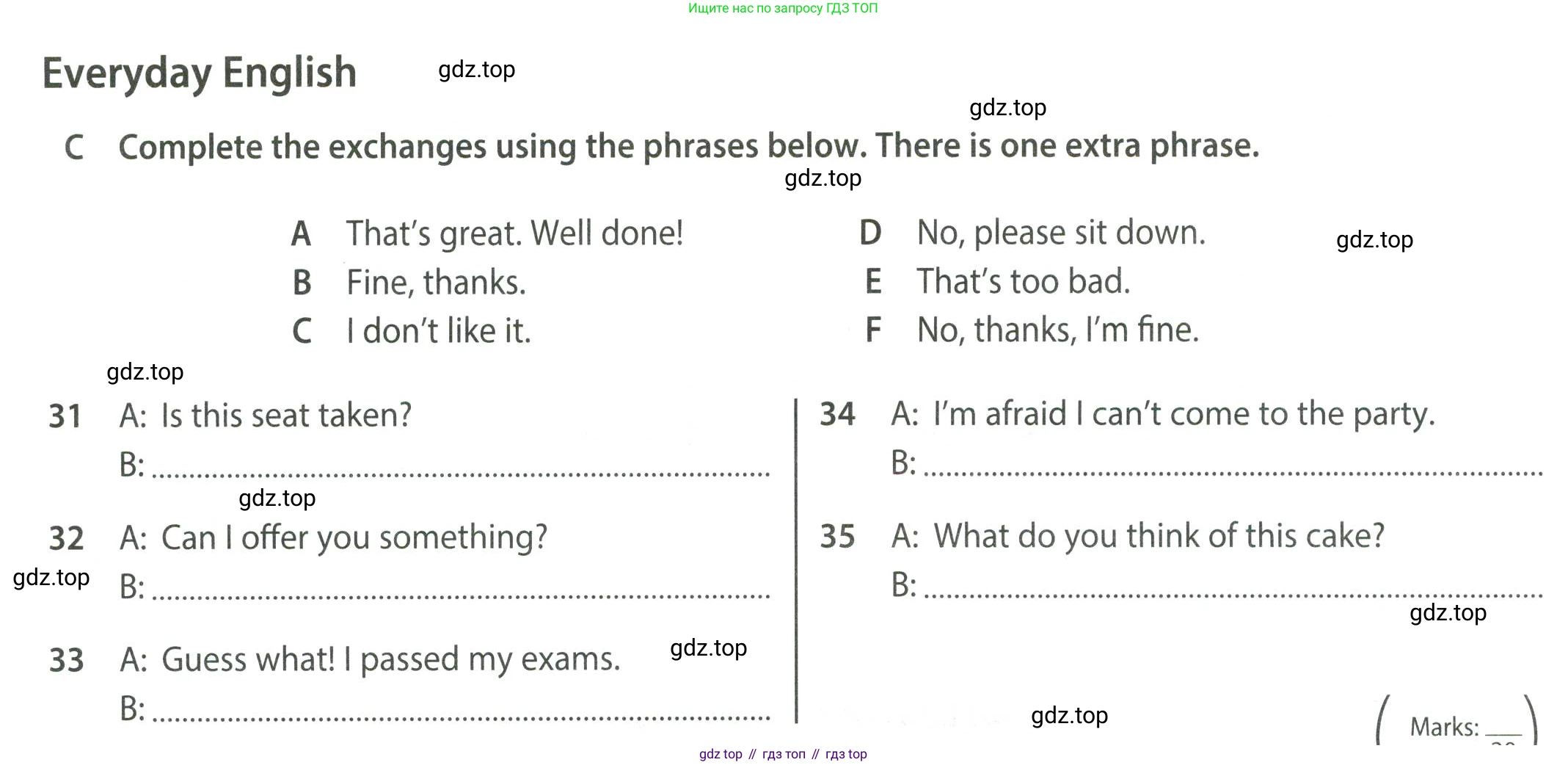Select phrase F "No, thanks, I'm fine."
Screen dimensions: 1568x765
1057,330
